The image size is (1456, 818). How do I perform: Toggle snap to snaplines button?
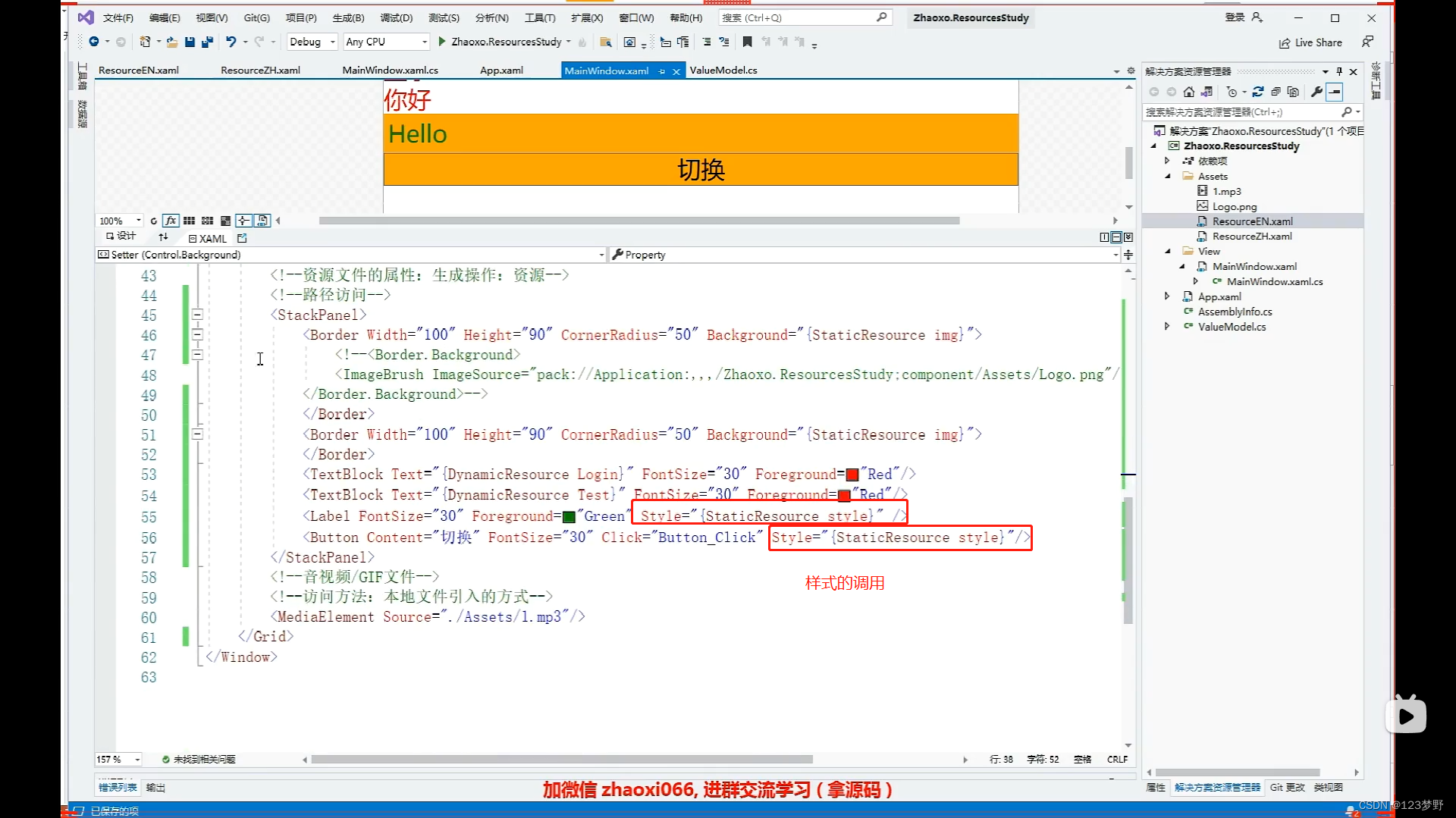point(243,221)
